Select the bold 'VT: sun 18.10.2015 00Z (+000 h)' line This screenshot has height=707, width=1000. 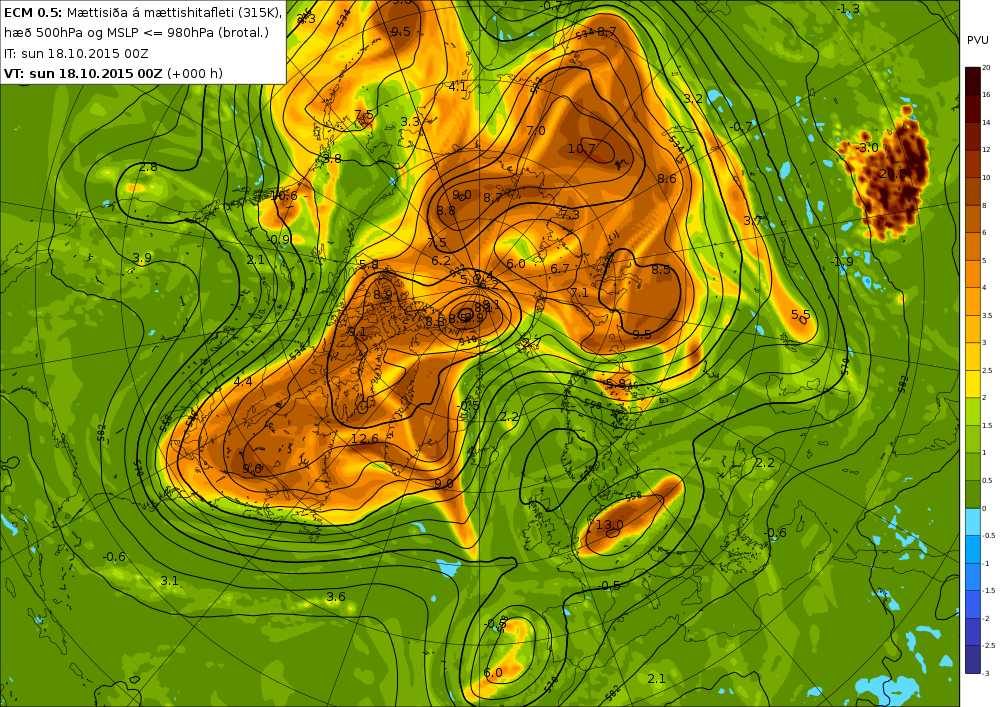[x=114, y=73]
